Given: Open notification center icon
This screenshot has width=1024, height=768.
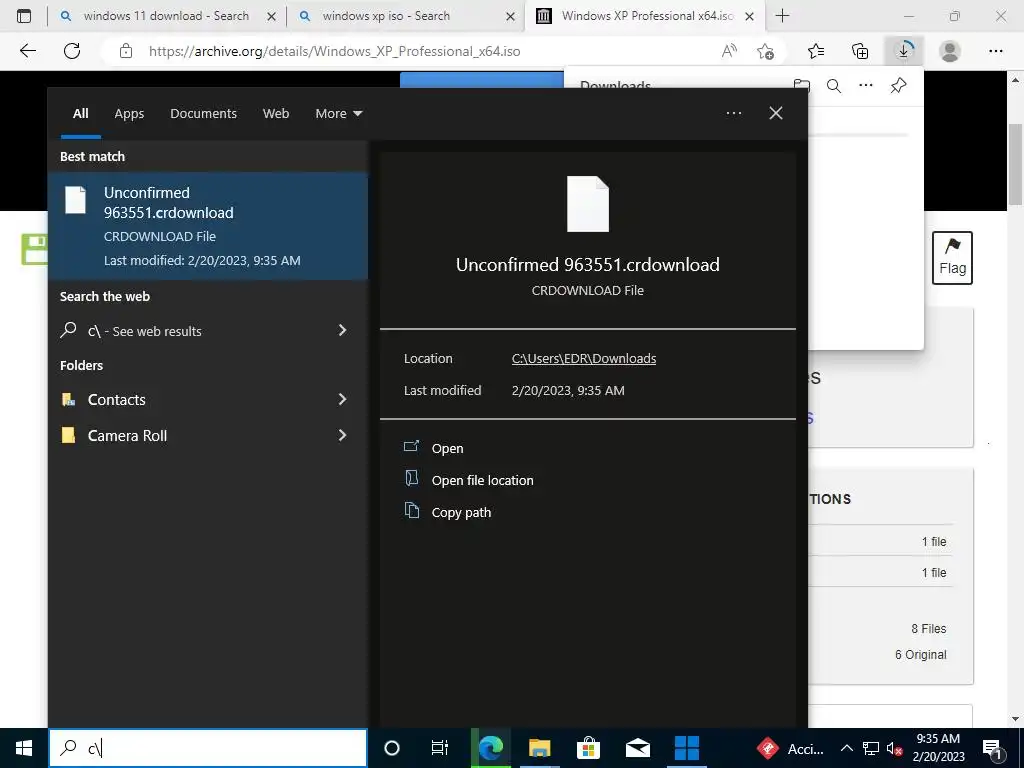Looking at the screenshot, I should (x=992, y=749).
